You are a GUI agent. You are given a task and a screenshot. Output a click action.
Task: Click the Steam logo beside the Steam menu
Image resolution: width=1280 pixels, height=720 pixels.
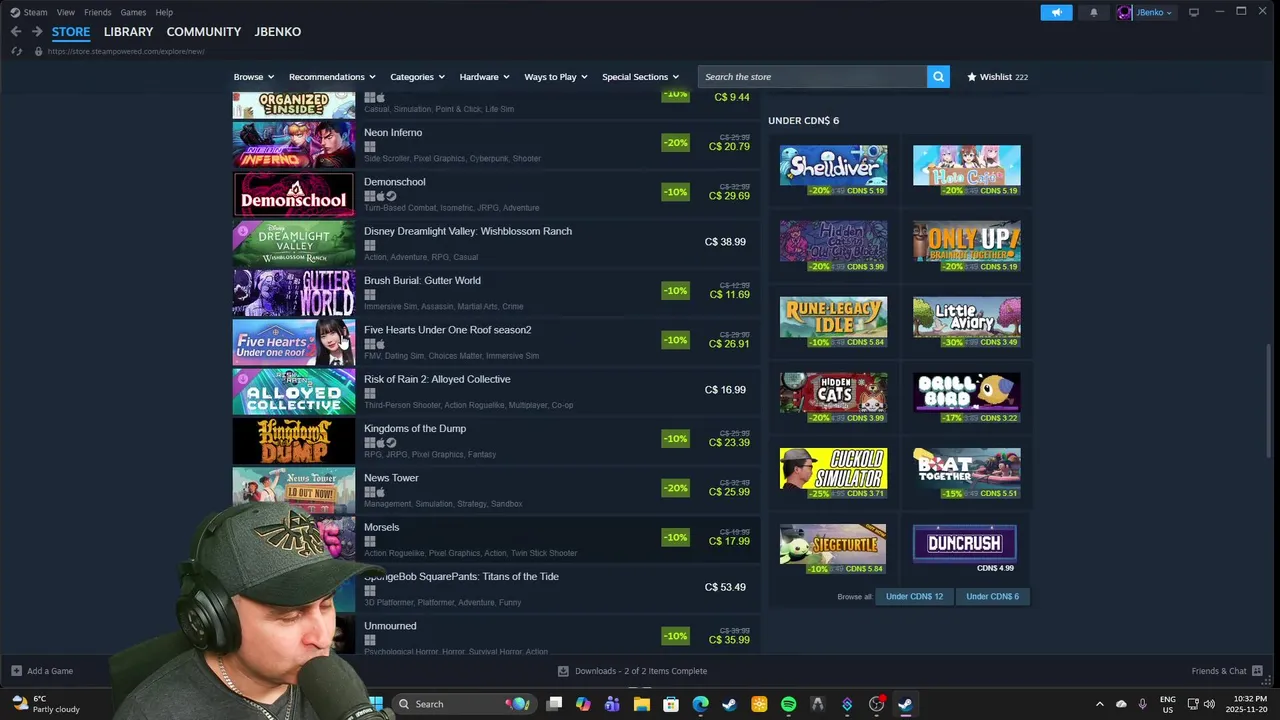click(x=14, y=12)
